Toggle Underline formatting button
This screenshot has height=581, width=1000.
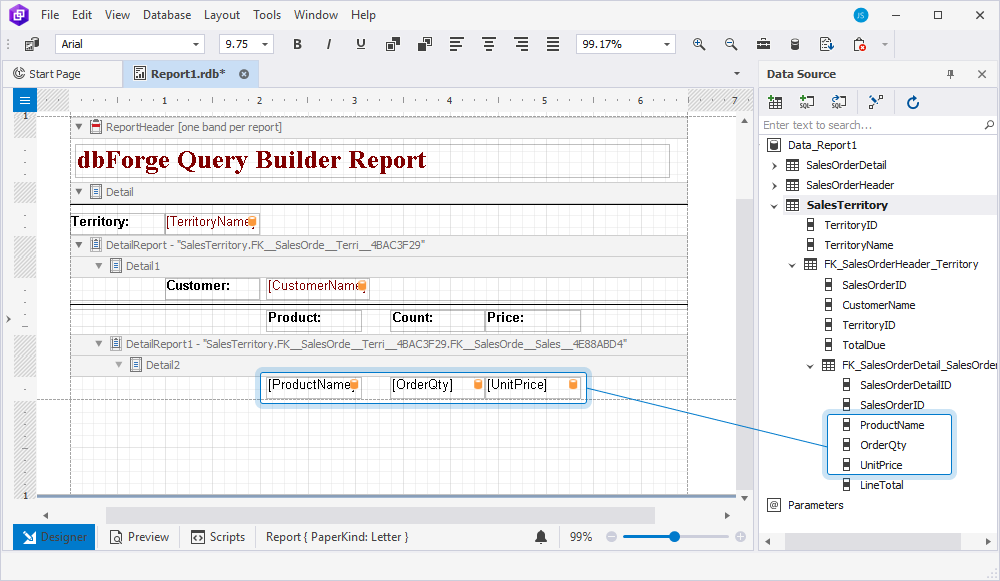pos(360,44)
